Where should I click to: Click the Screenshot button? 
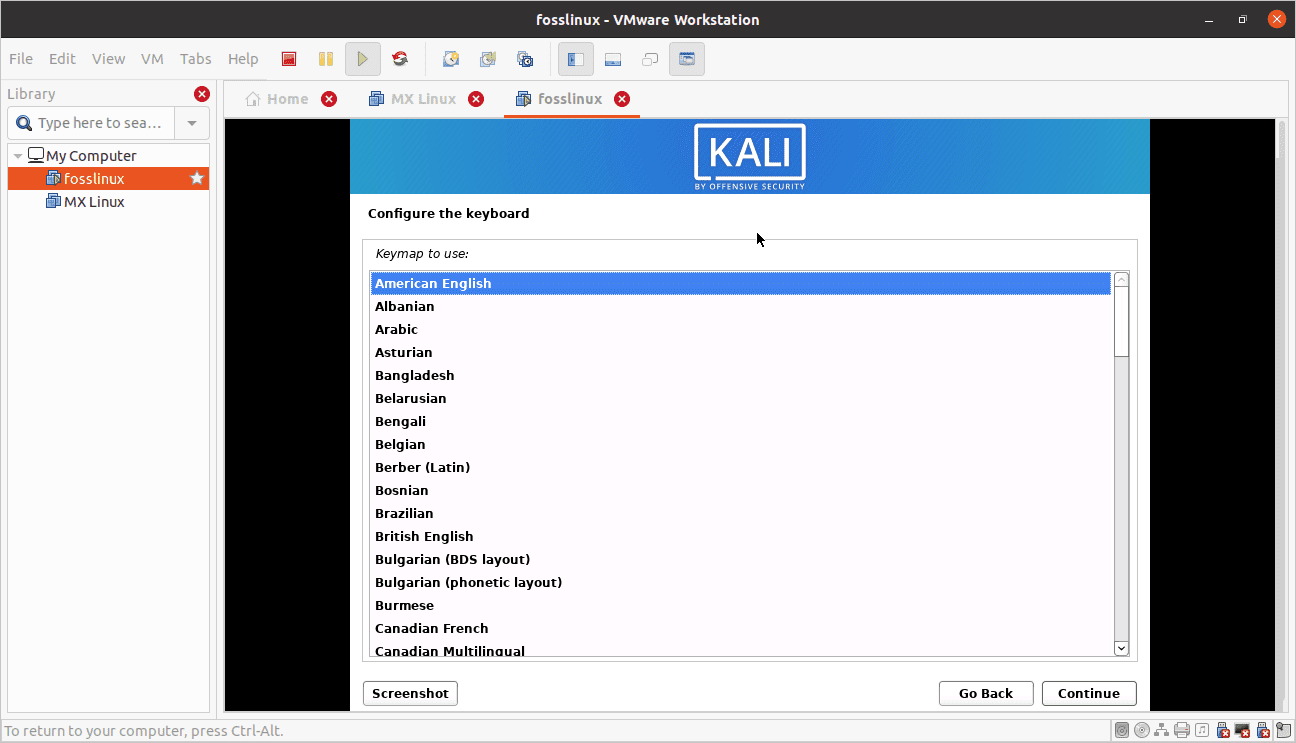tap(410, 693)
